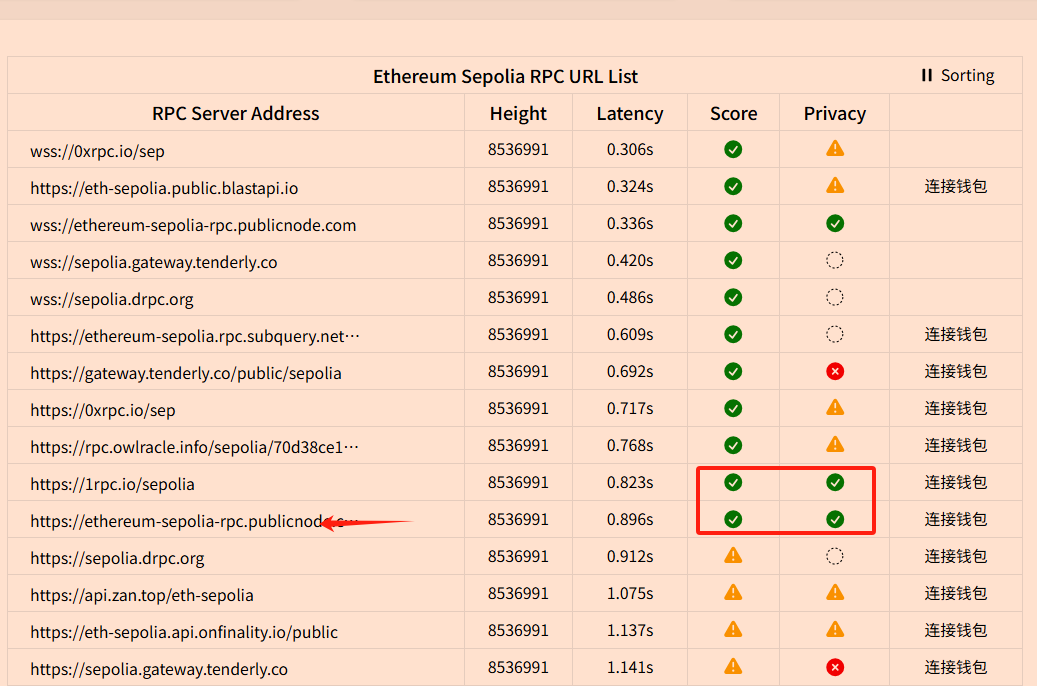Click privacy check for 0.896s latency row
1037x686 pixels.
tap(835, 520)
